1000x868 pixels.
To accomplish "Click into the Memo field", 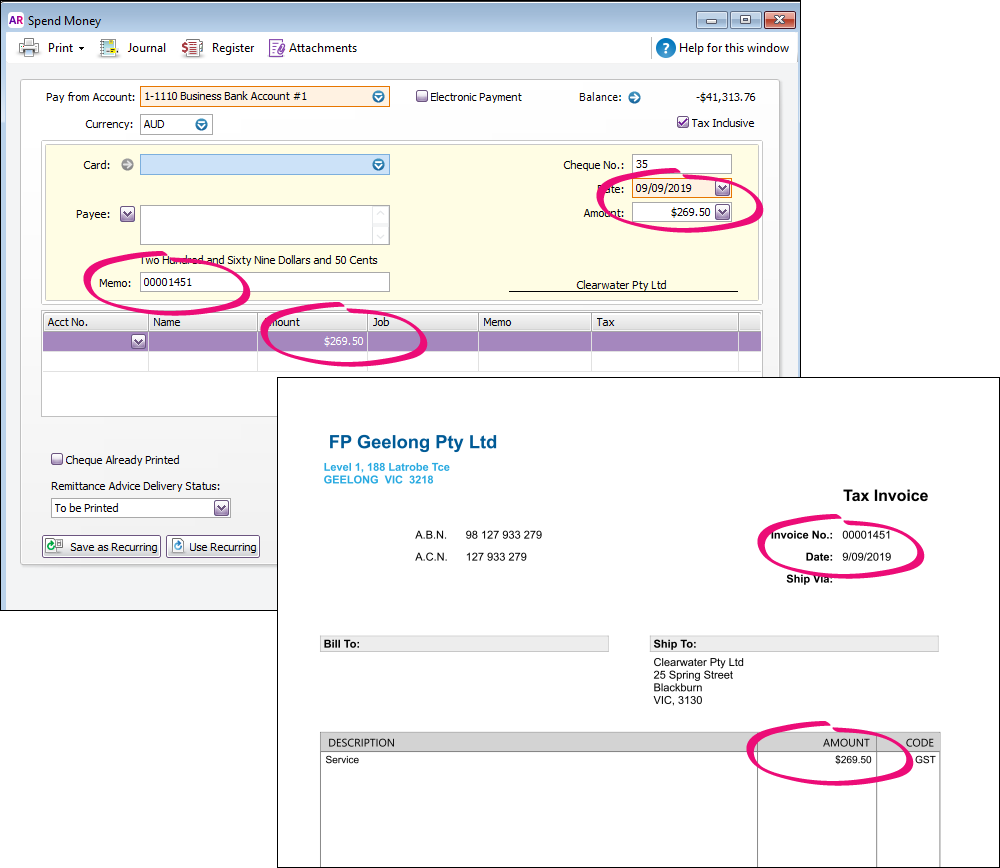I will pyautogui.click(x=264, y=283).
